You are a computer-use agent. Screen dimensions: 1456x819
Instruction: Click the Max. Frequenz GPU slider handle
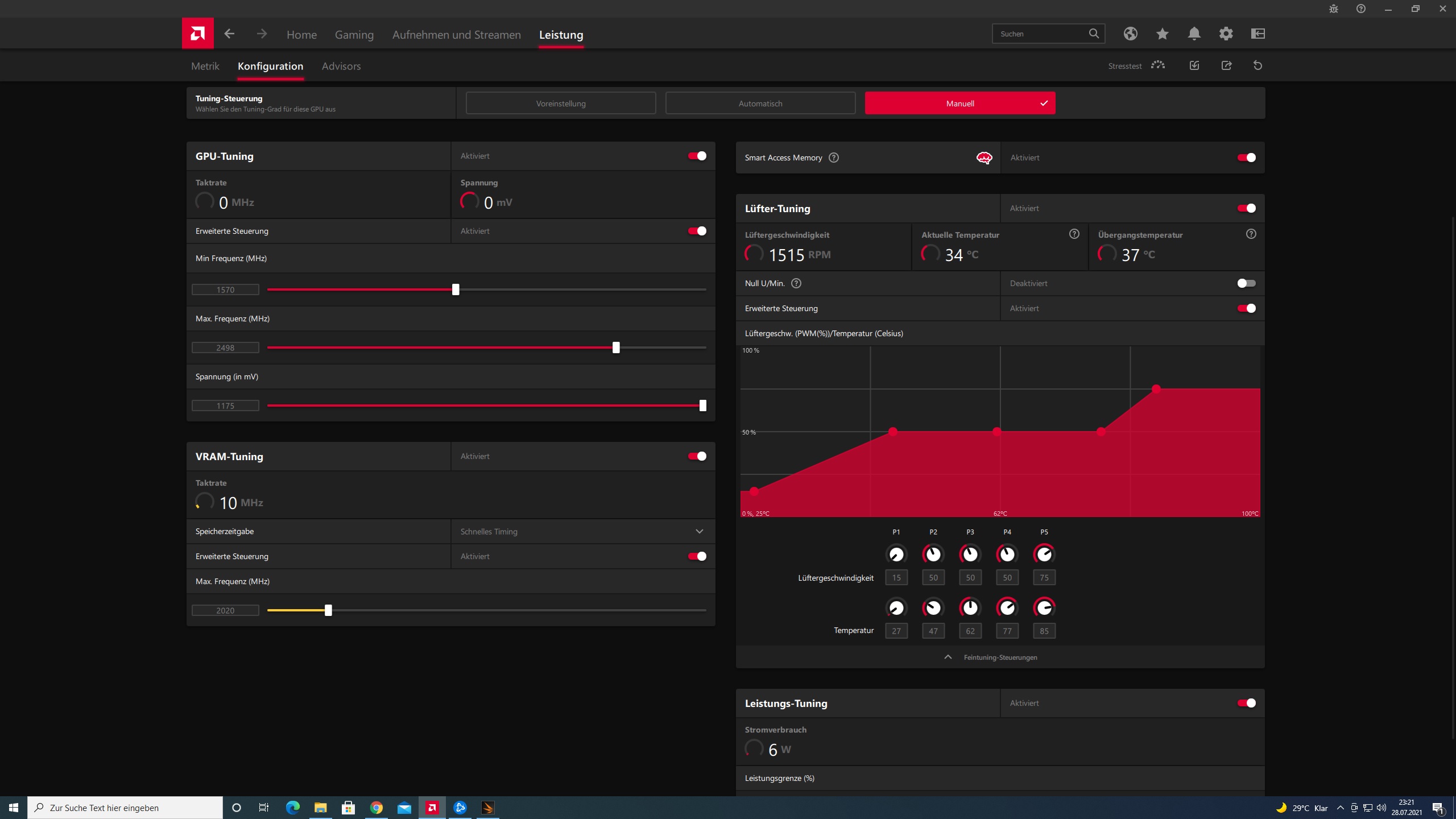pyautogui.click(x=616, y=348)
